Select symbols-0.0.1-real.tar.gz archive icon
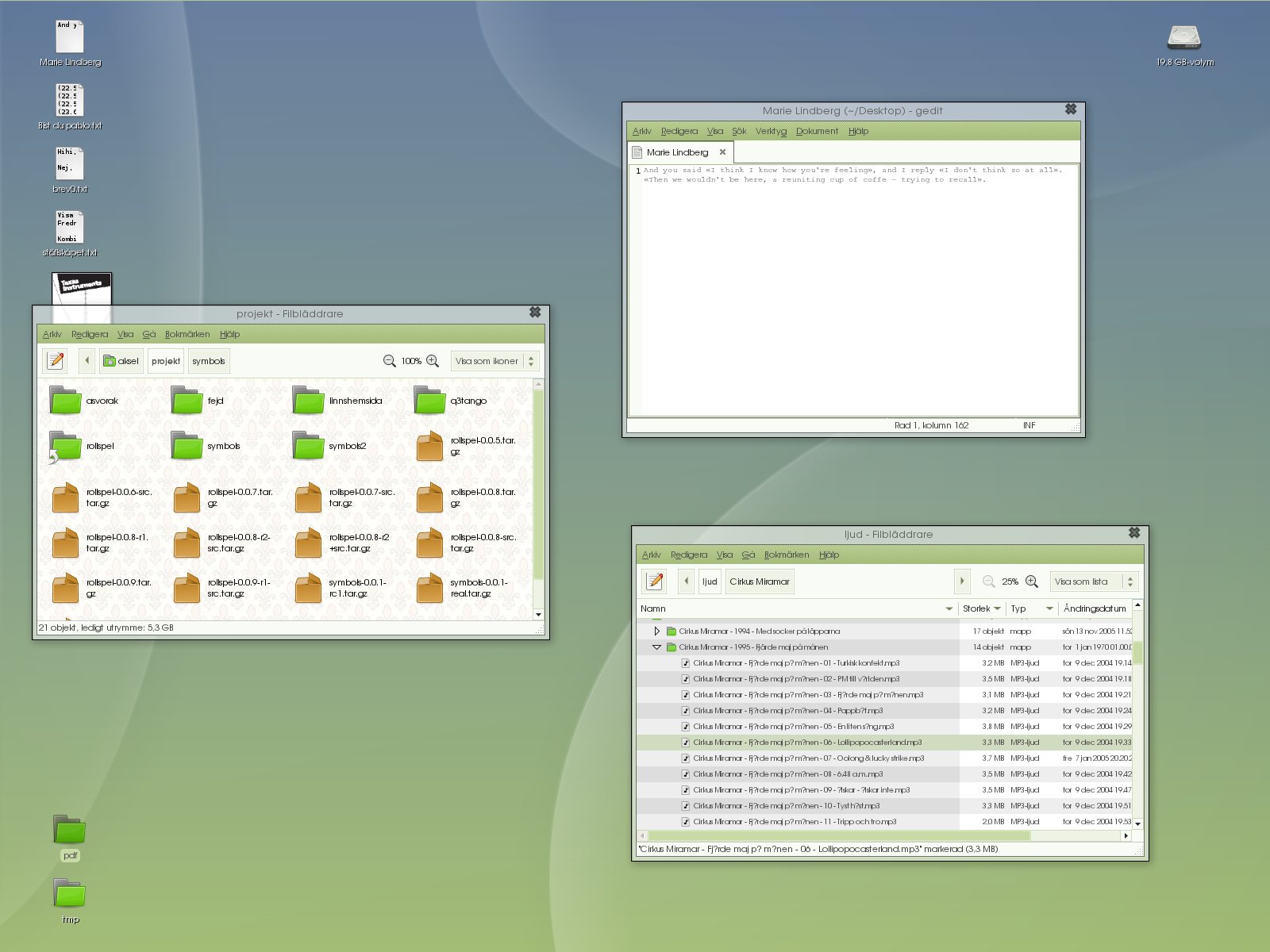1270x952 pixels. point(429,588)
